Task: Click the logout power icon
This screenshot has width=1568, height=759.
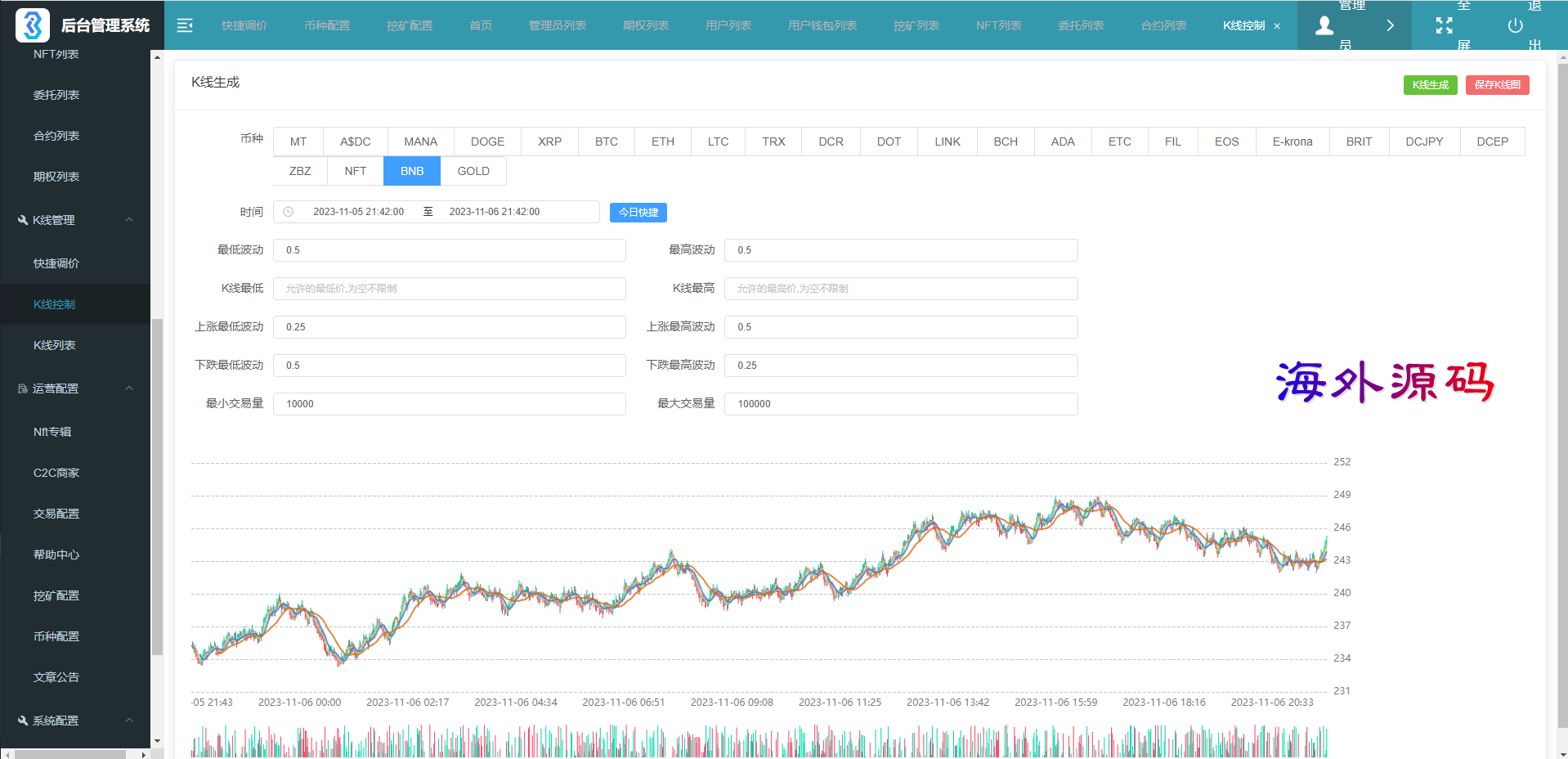Action: point(1515,25)
